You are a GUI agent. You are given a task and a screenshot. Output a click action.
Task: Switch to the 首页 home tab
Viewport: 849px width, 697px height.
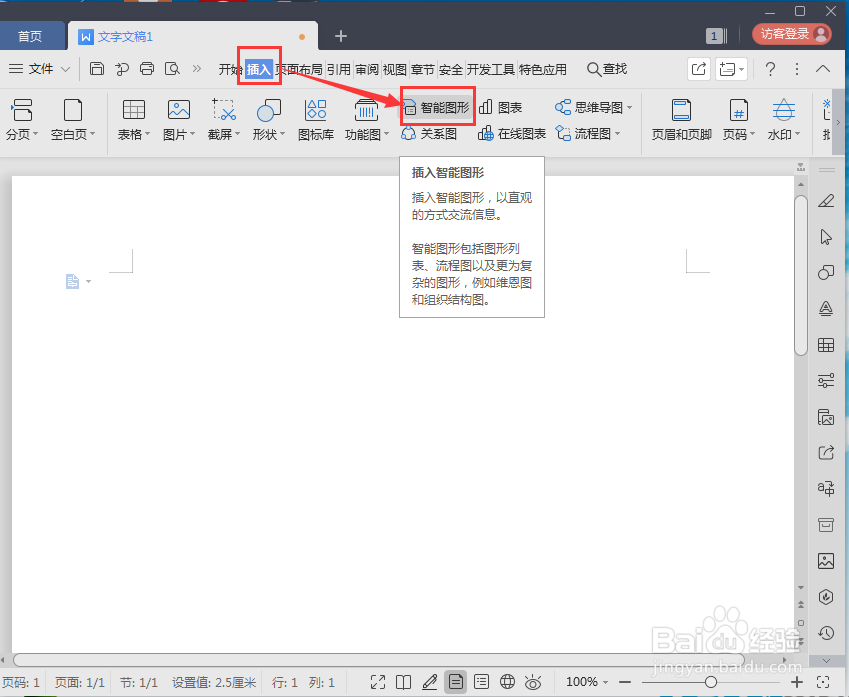[x=30, y=36]
